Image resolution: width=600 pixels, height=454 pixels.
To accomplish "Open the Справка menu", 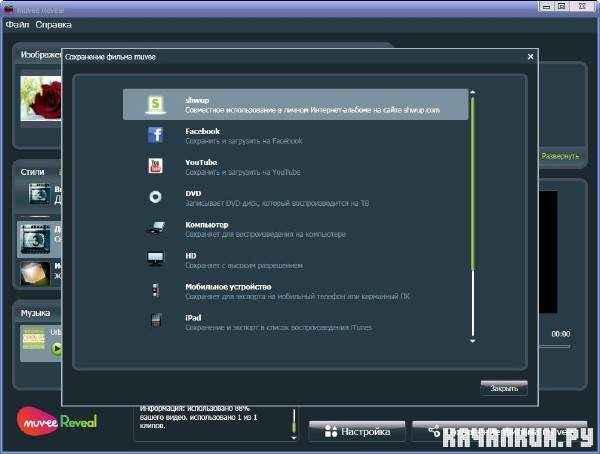I will pos(53,25).
